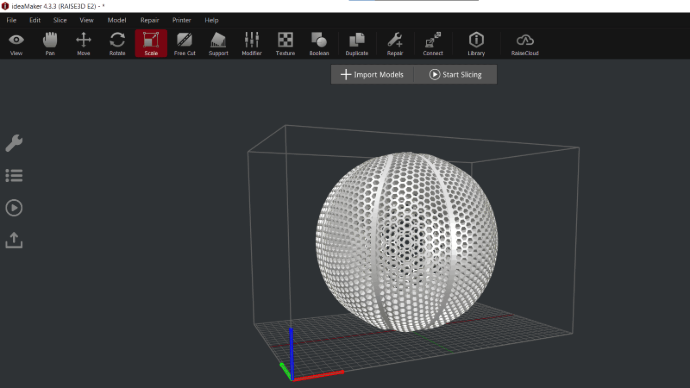Open the Repair menu

point(150,20)
